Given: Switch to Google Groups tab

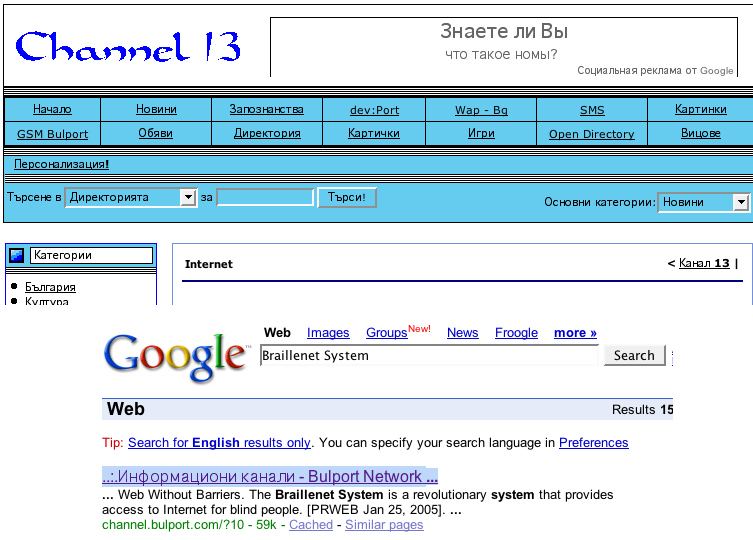Looking at the screenshot, I should (x=387, y=332).
